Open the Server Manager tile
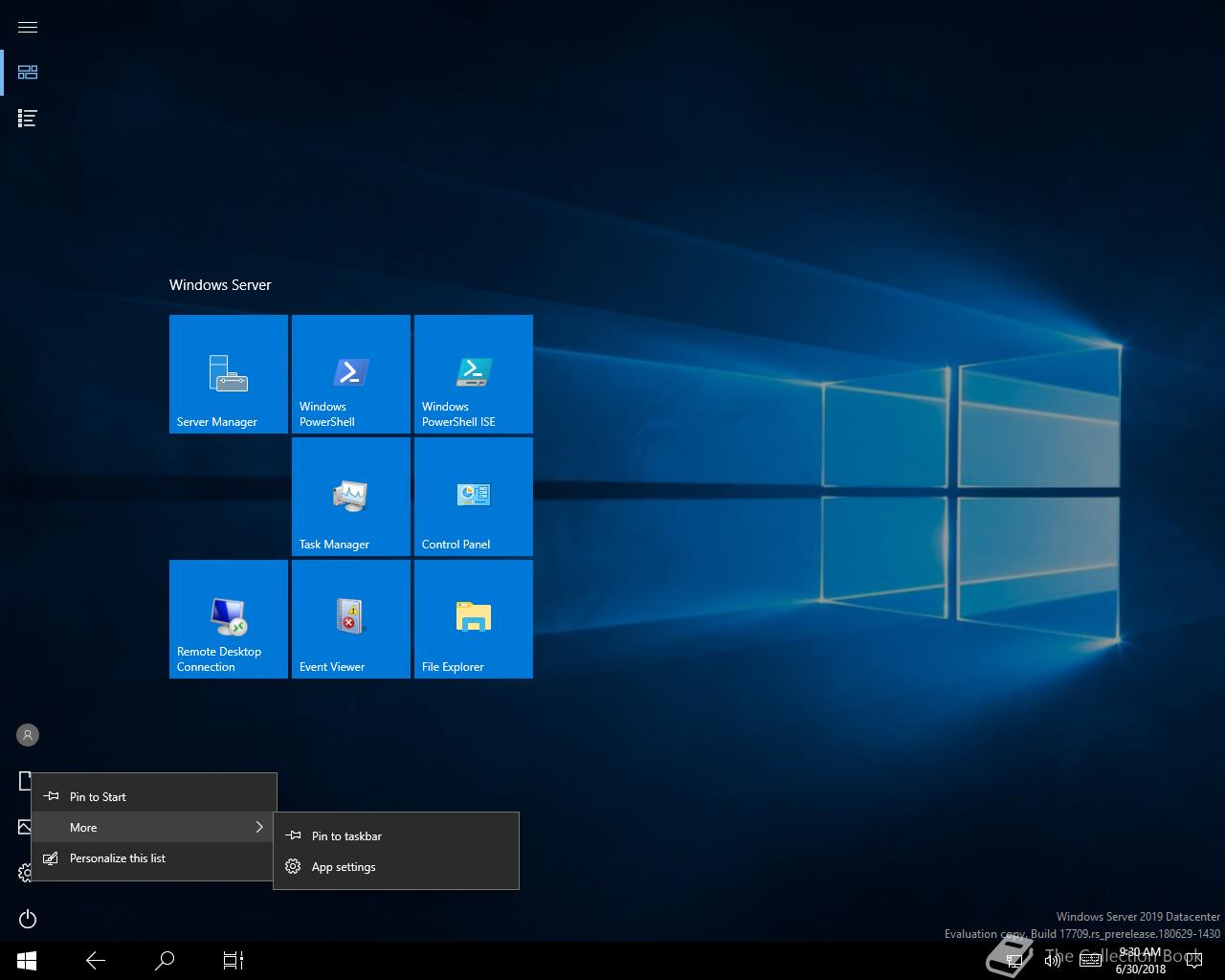Viewport: 1225px width, 980px height. [229, 374]
